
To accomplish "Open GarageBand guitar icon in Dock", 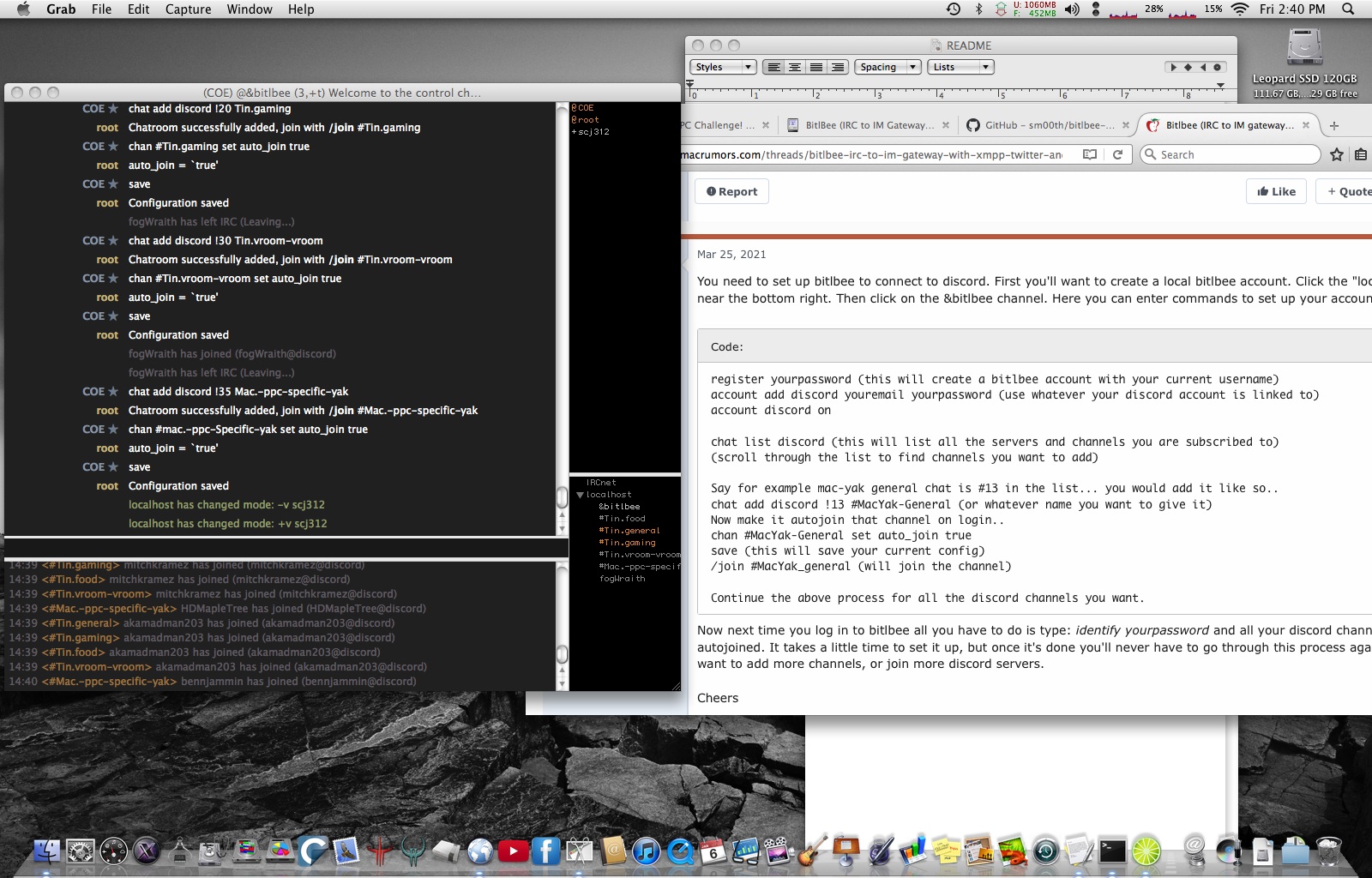I will tap(812, 851).
